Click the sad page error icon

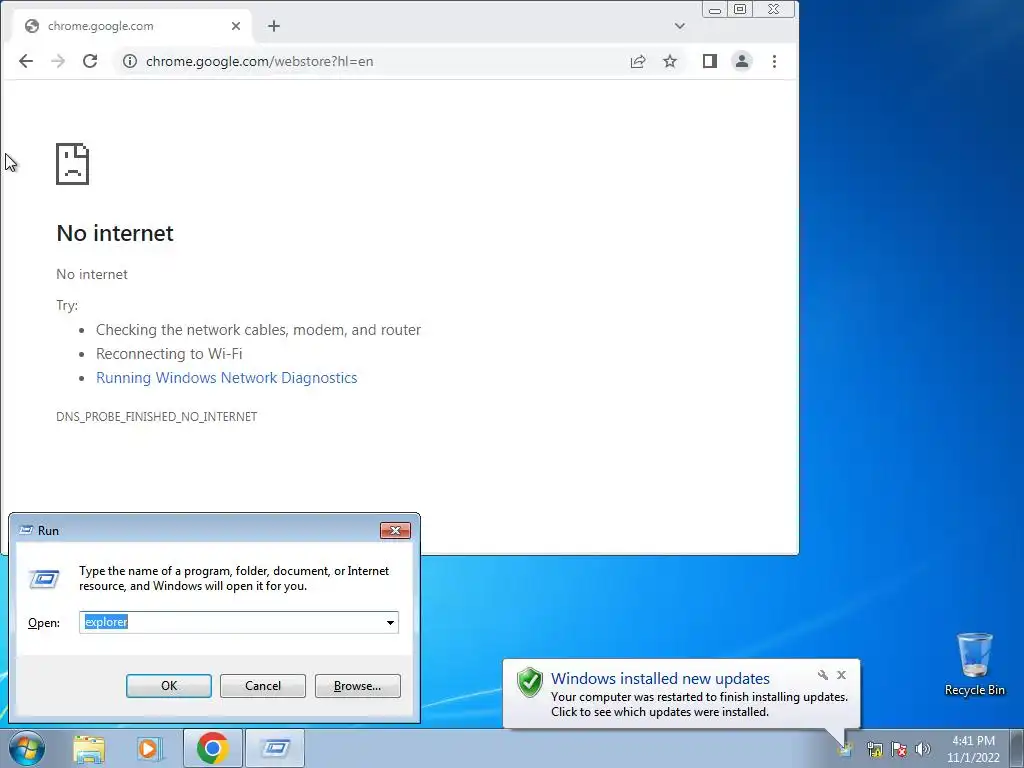[x=72, y=164]
